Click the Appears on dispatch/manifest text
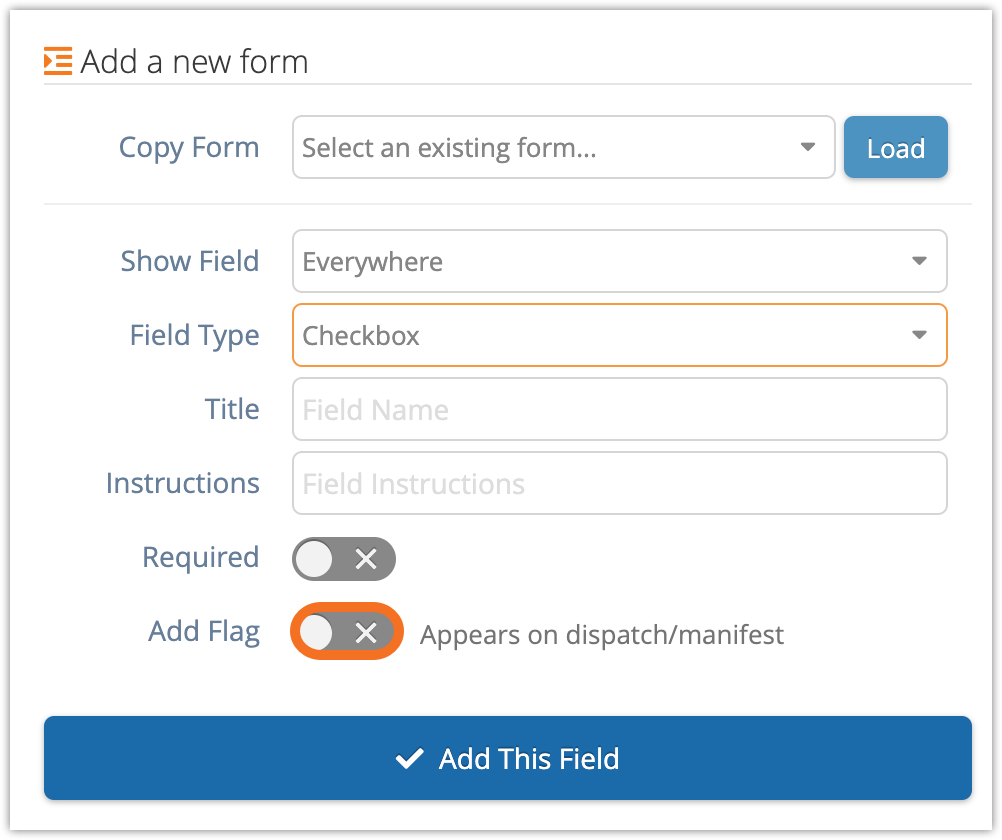 point(601,635)
